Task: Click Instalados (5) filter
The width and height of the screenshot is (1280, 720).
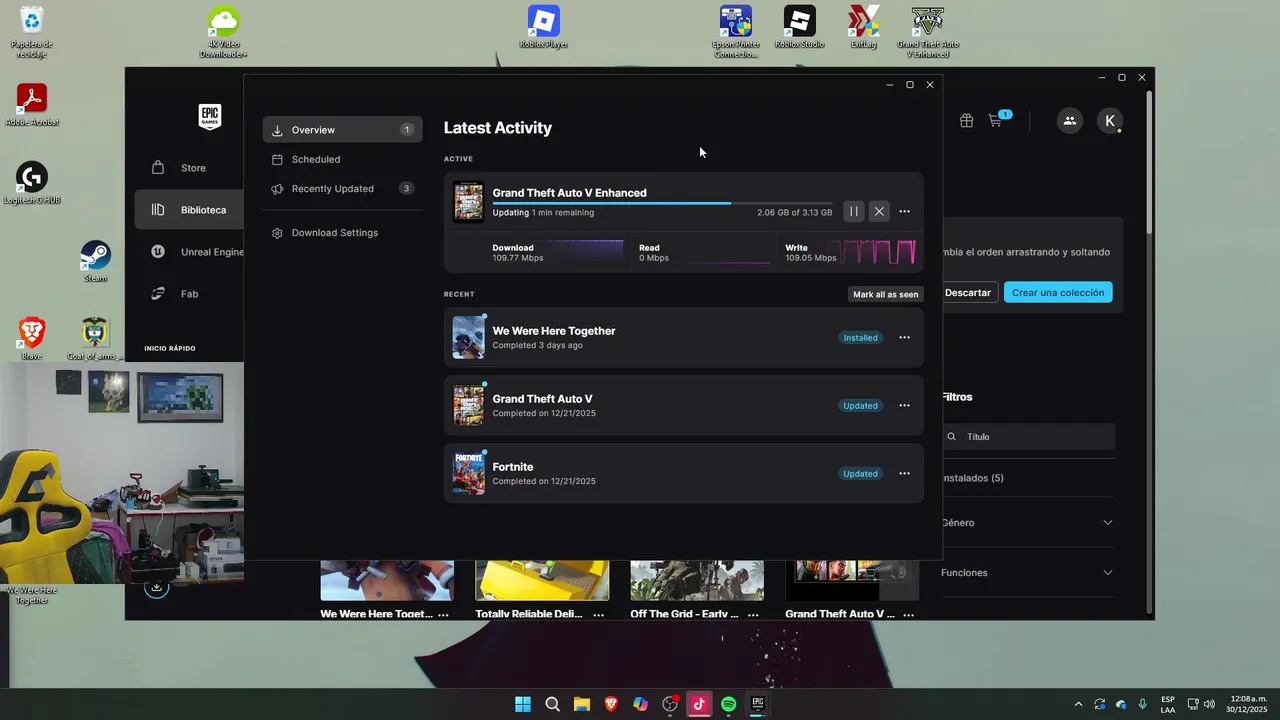Action: [x=972, y=478]
